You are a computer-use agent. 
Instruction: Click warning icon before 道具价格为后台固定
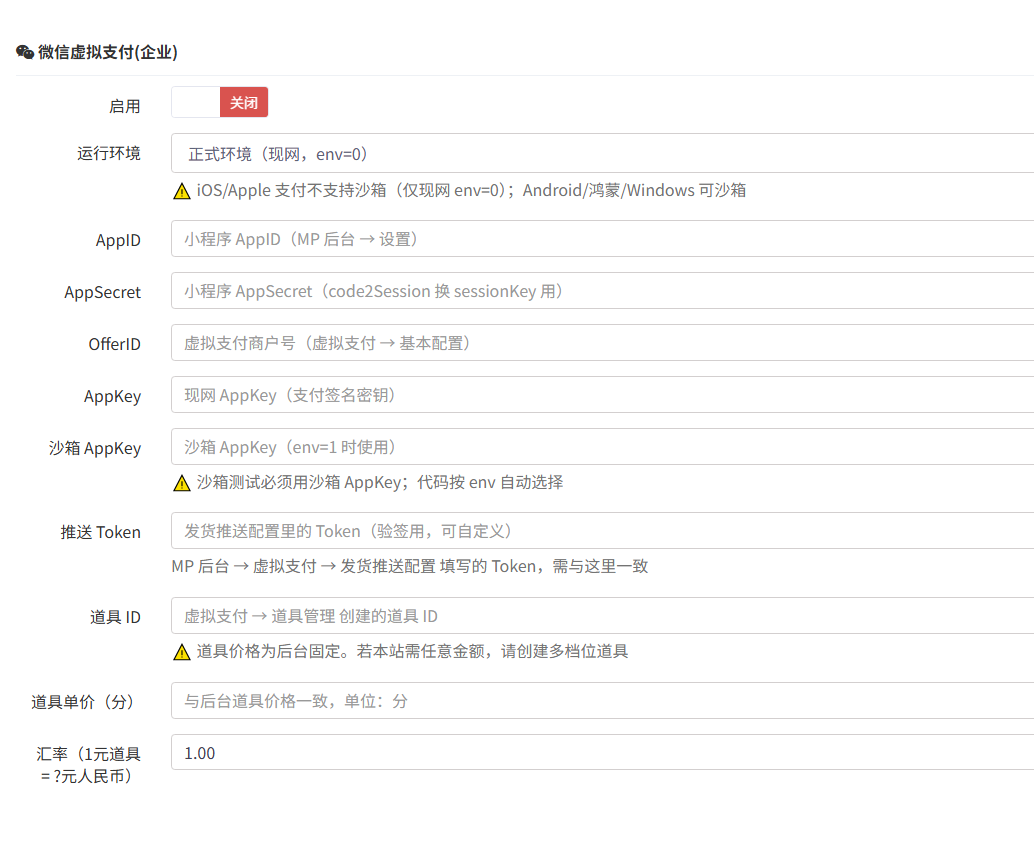(x=182, y=652)
